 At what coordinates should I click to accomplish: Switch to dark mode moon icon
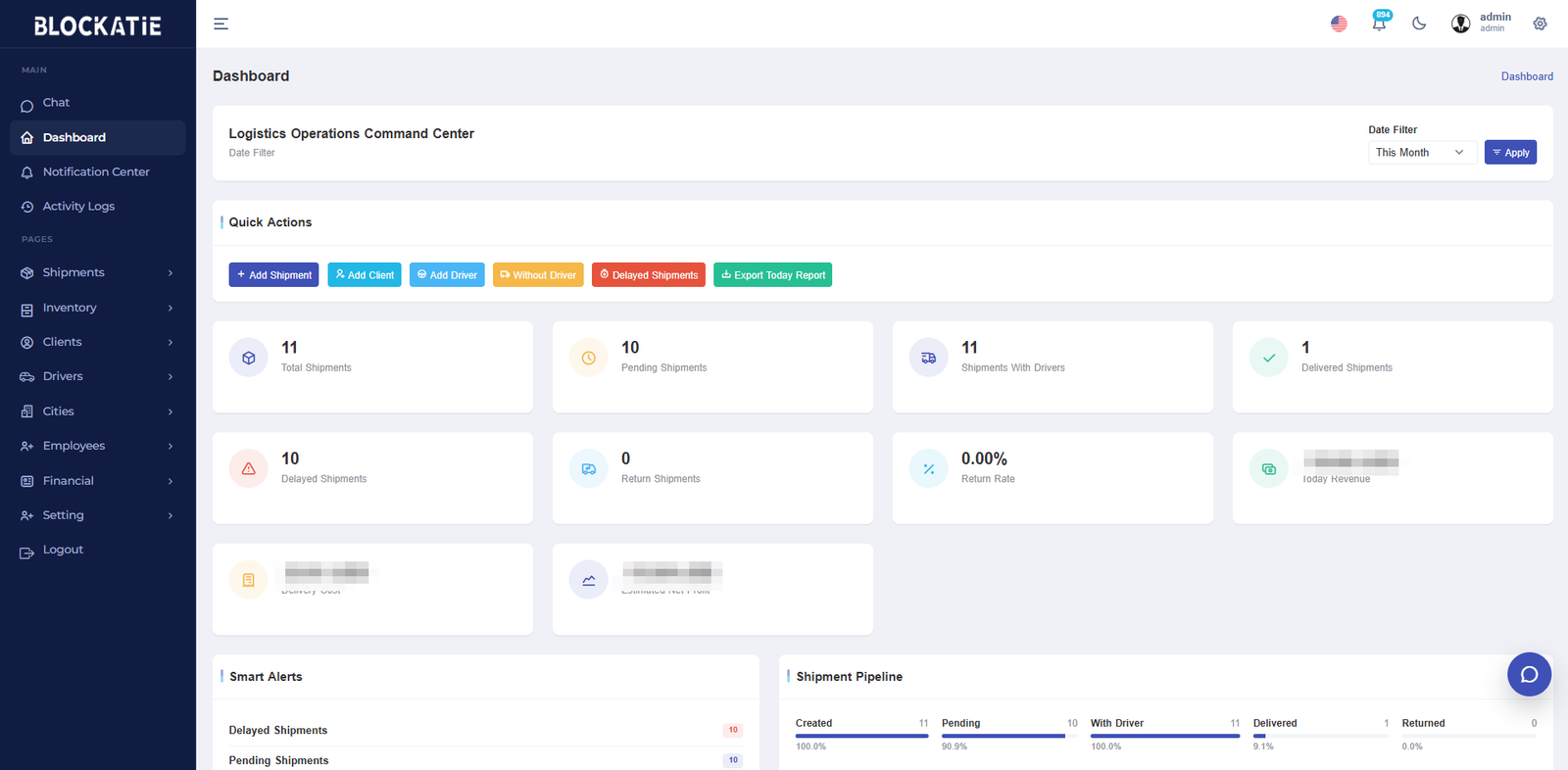(x=1419, y=24)
